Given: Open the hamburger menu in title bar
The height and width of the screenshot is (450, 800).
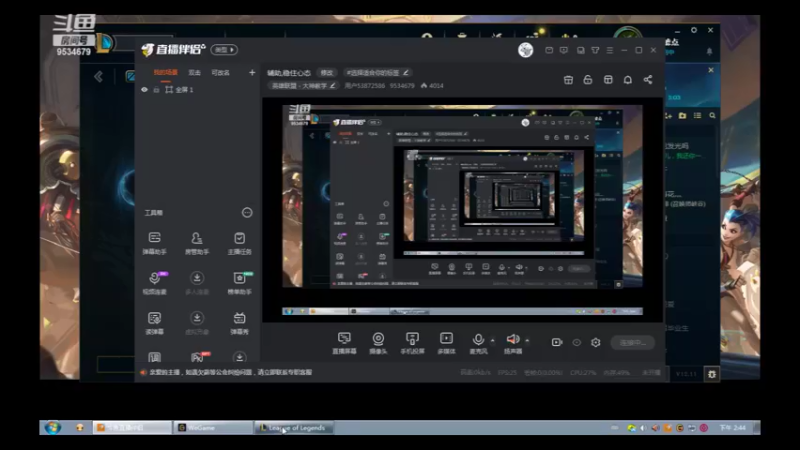Looking at the screenshot, I should click(x=610, y=51).
